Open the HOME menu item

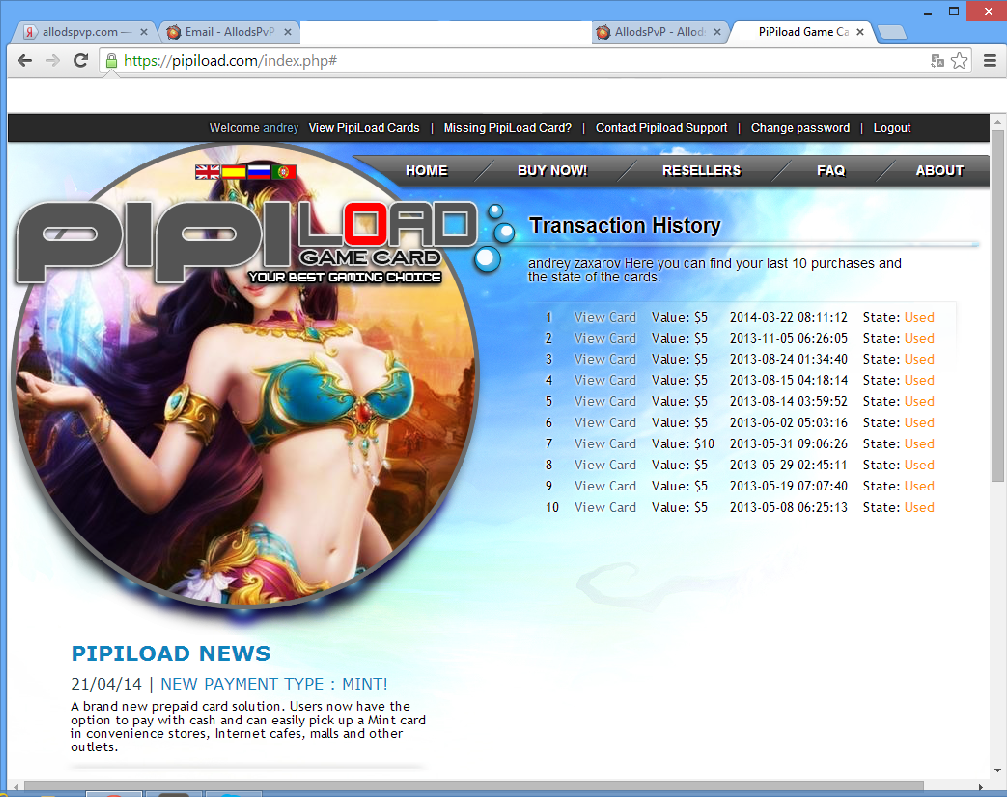pyautogui.click(x=426, y=170)
